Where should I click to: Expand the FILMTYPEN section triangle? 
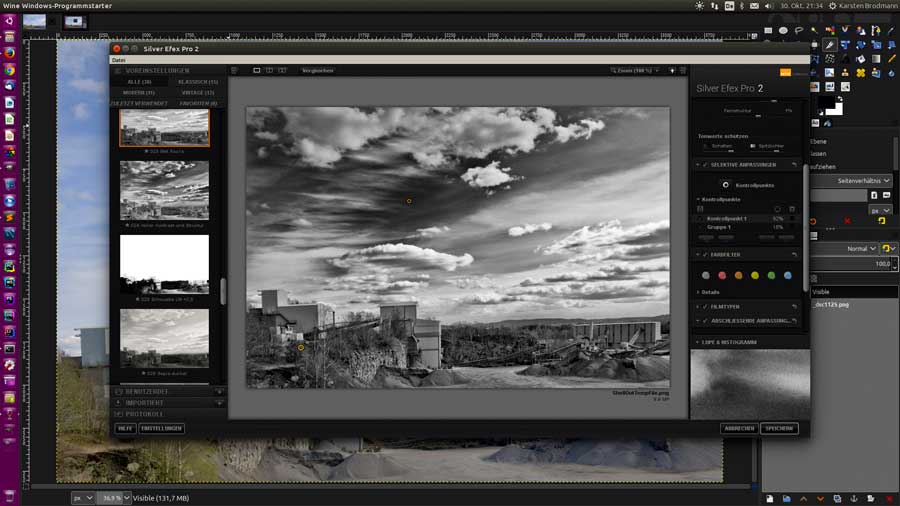click(x=698, y=306)
